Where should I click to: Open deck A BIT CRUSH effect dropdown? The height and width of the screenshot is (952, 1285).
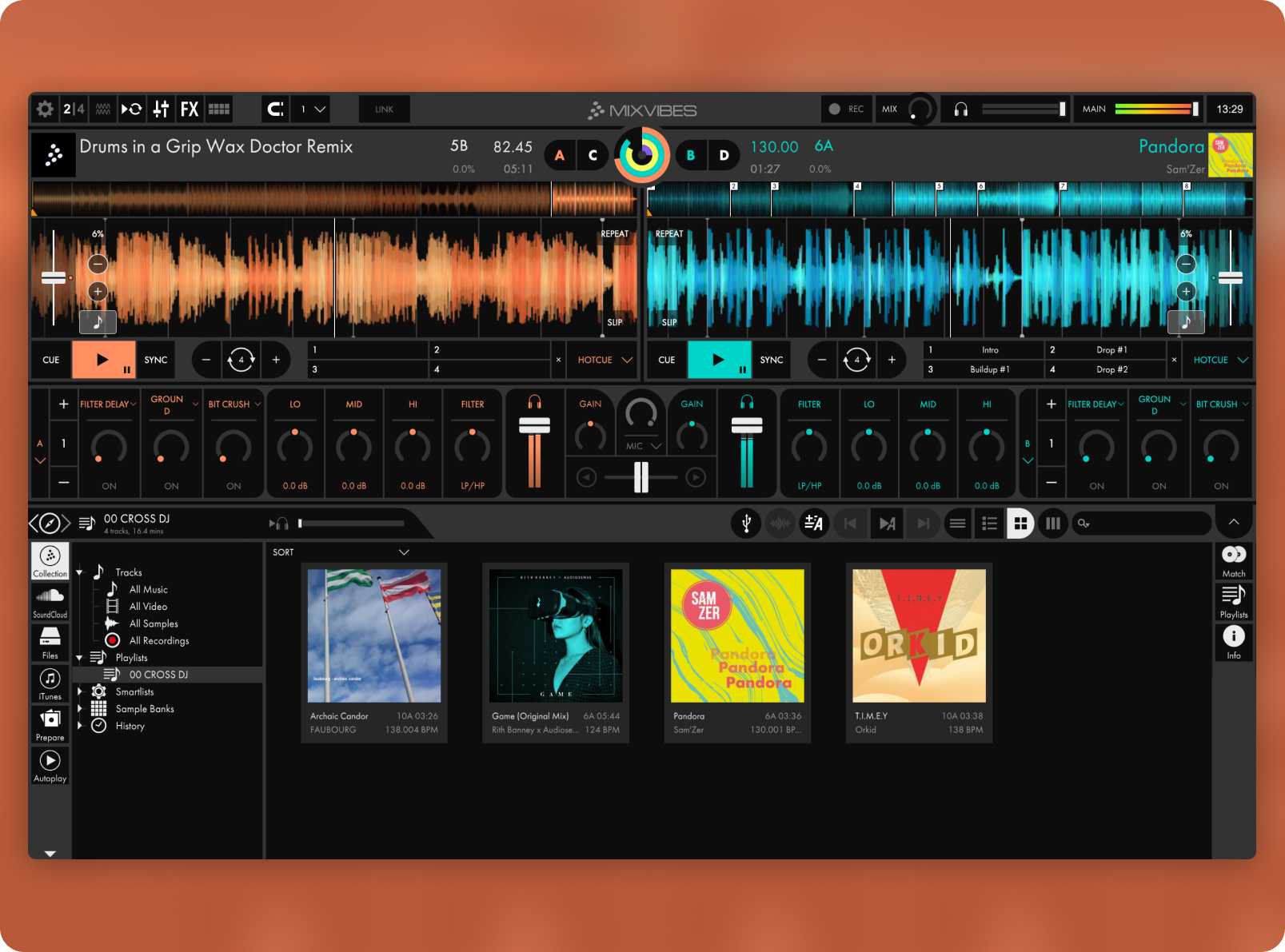click(234, 404)
